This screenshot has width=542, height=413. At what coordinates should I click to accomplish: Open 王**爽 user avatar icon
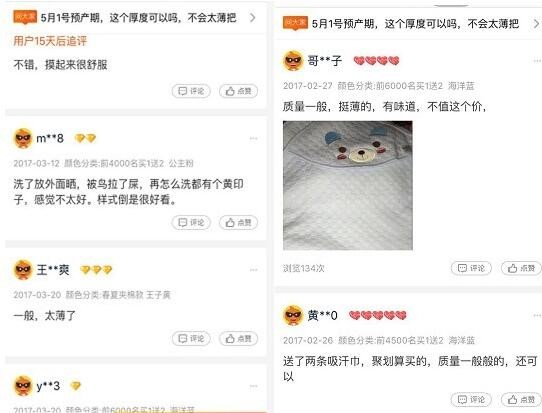(23, 270)
